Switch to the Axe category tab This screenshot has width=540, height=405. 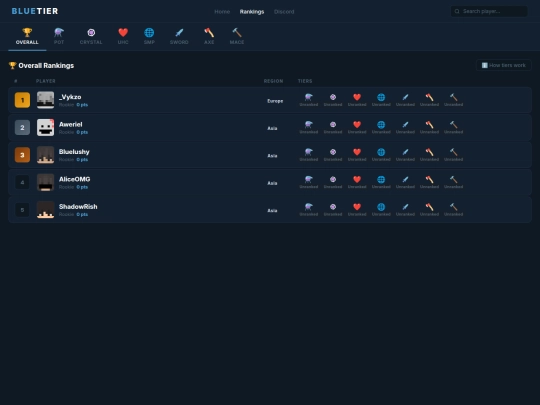tap(209, 37)
